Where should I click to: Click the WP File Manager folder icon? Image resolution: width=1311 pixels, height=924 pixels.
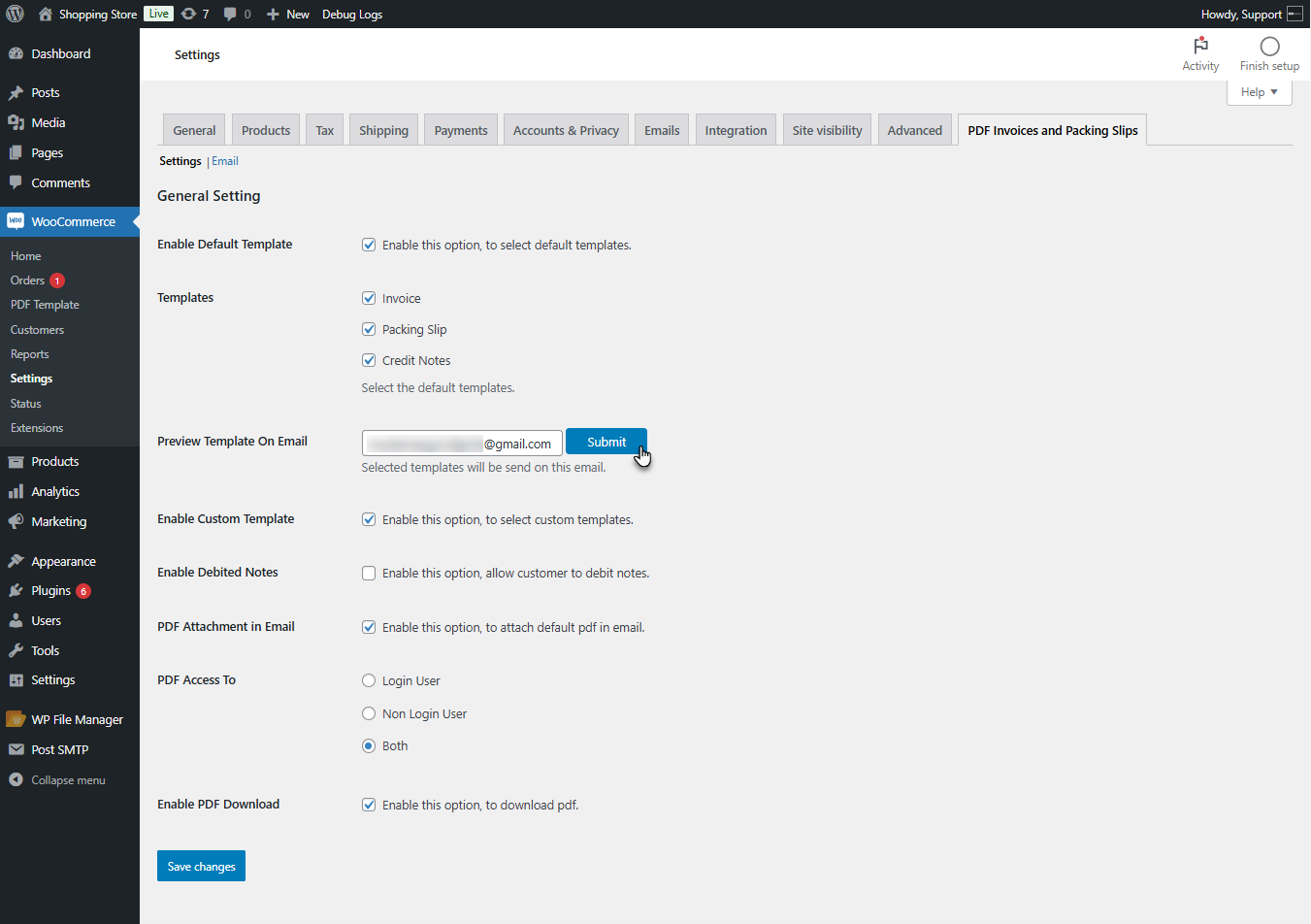[16, 719]
